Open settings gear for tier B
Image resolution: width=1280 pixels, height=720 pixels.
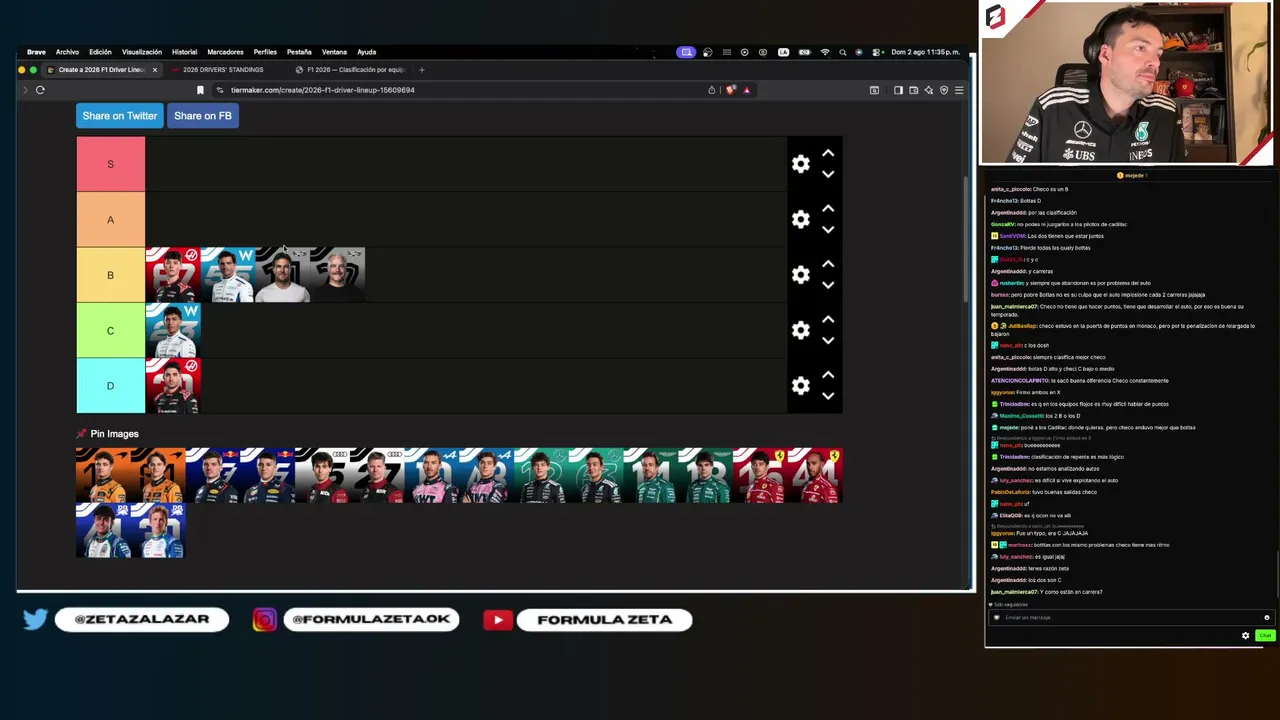pos(801,275)
